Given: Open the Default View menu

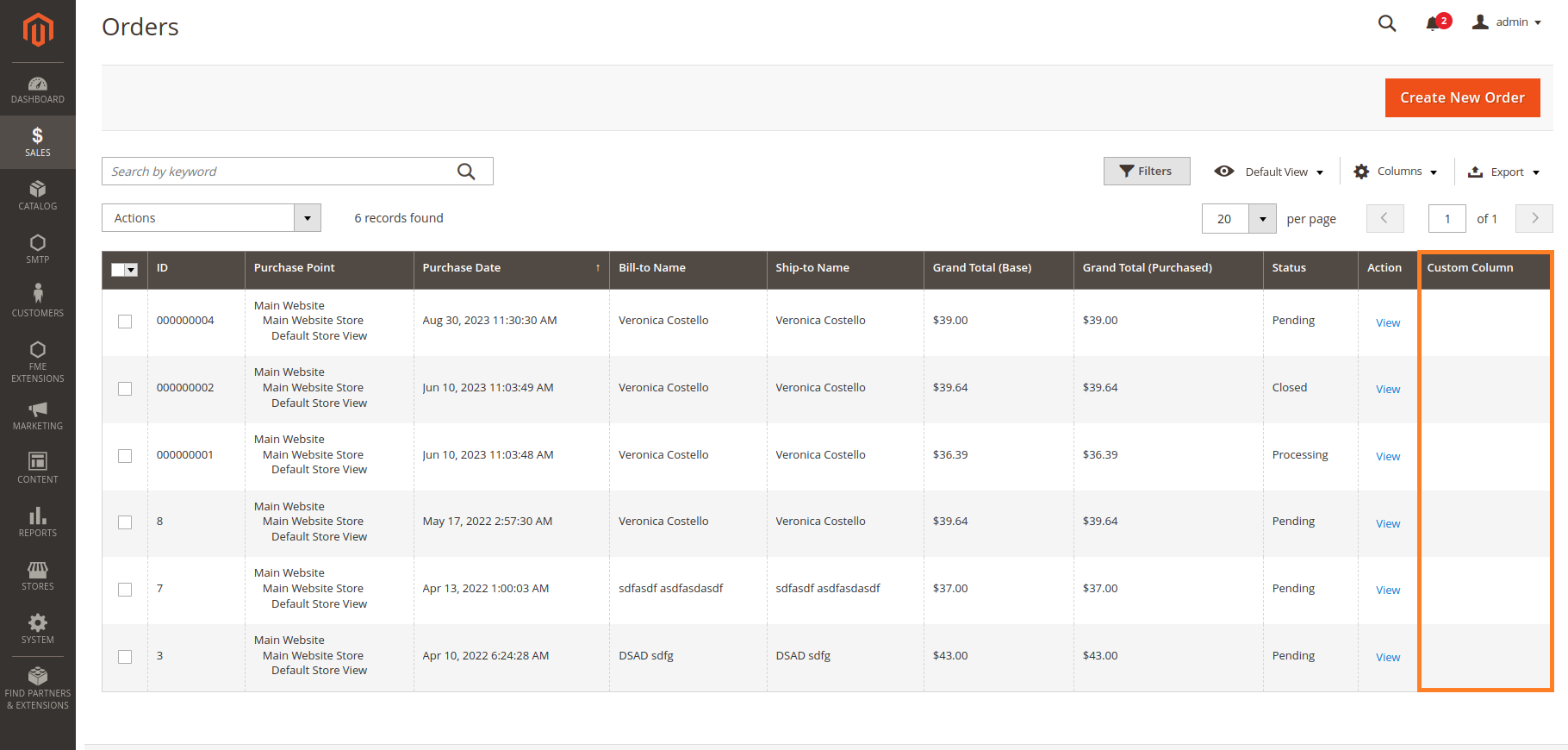Looking at the screenshot, I should pos(1268,172).
